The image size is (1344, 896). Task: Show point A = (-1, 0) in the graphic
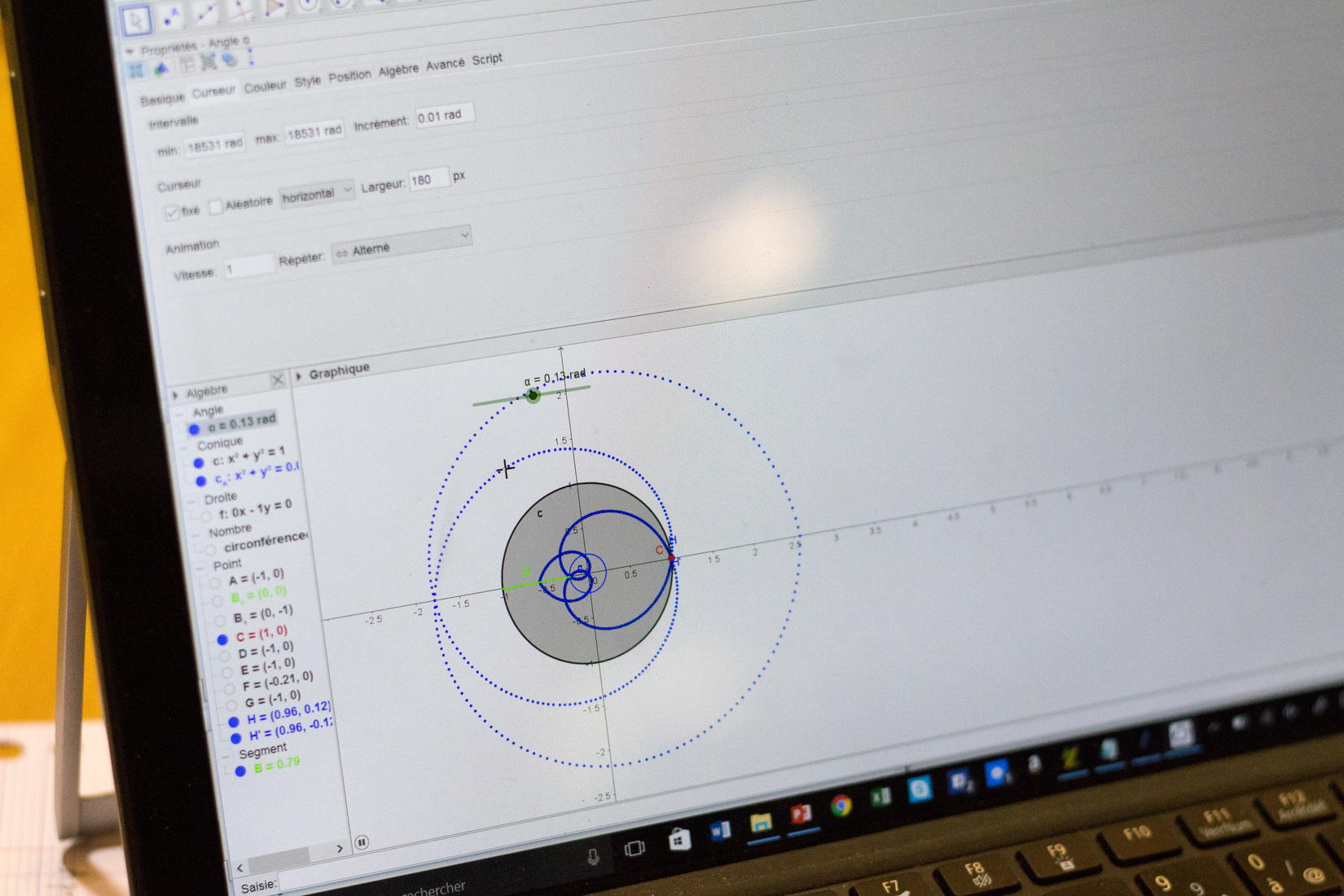215,582
